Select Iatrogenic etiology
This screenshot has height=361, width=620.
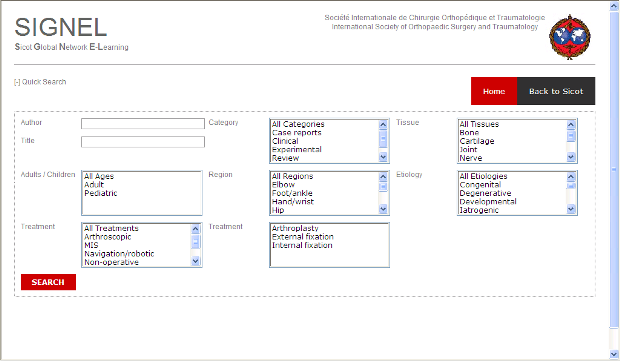pos(478,210)
